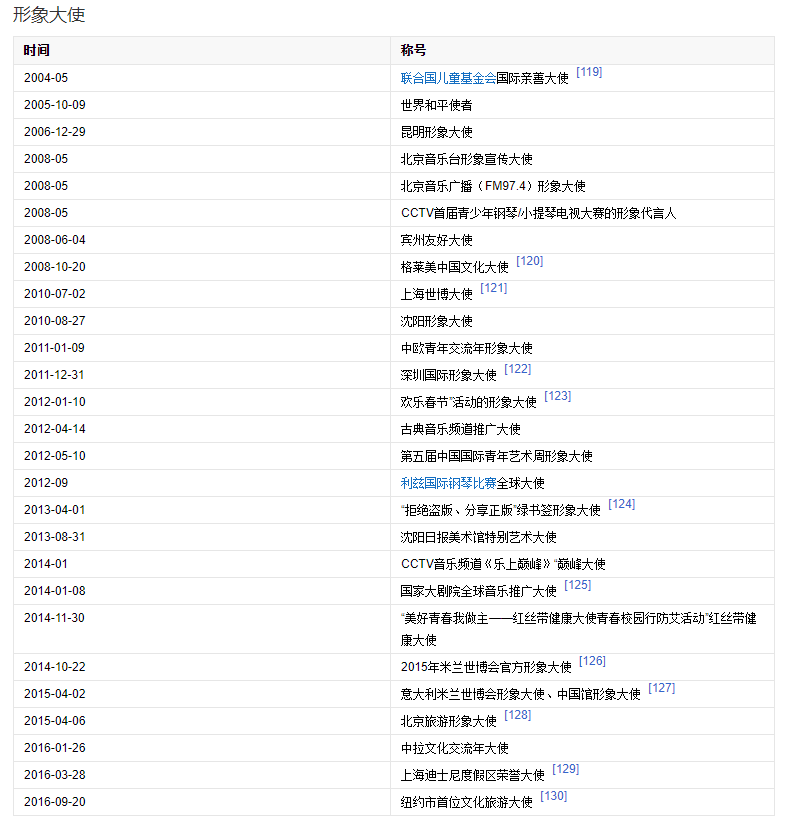The height and width of the screenshot is (825, 797).
Task: Open the 联合国儿童基金会 link
Action: (448, 78)
